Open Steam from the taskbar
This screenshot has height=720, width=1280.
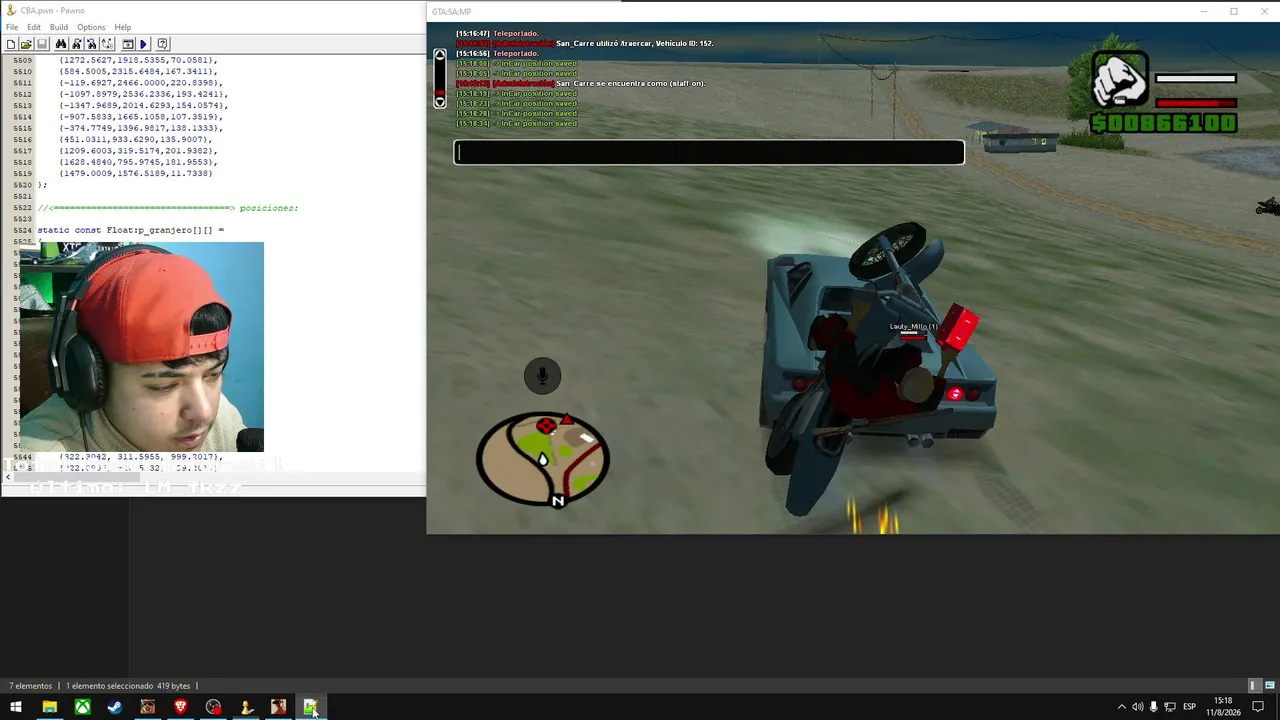[115, 707]
